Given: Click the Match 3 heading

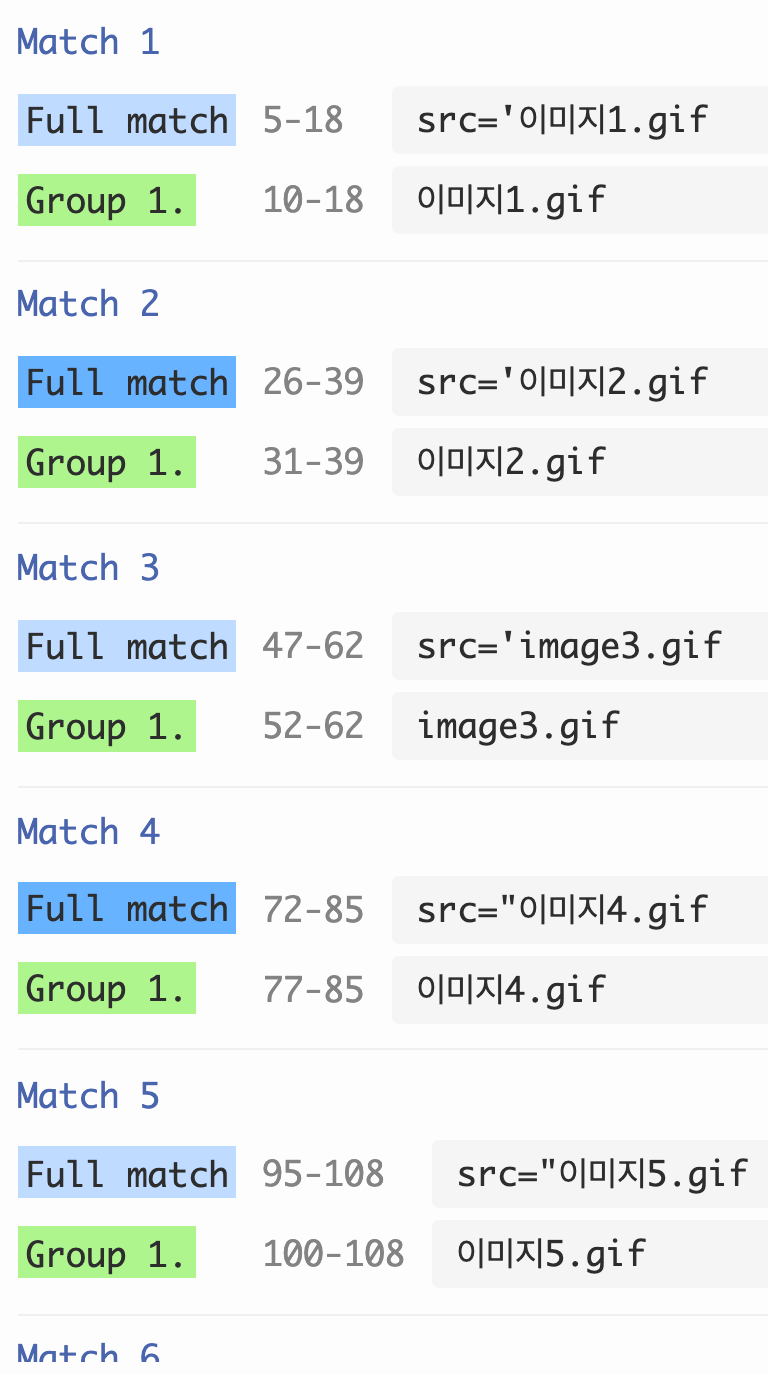Looking at the screenshot, I should tap(88, 568).
